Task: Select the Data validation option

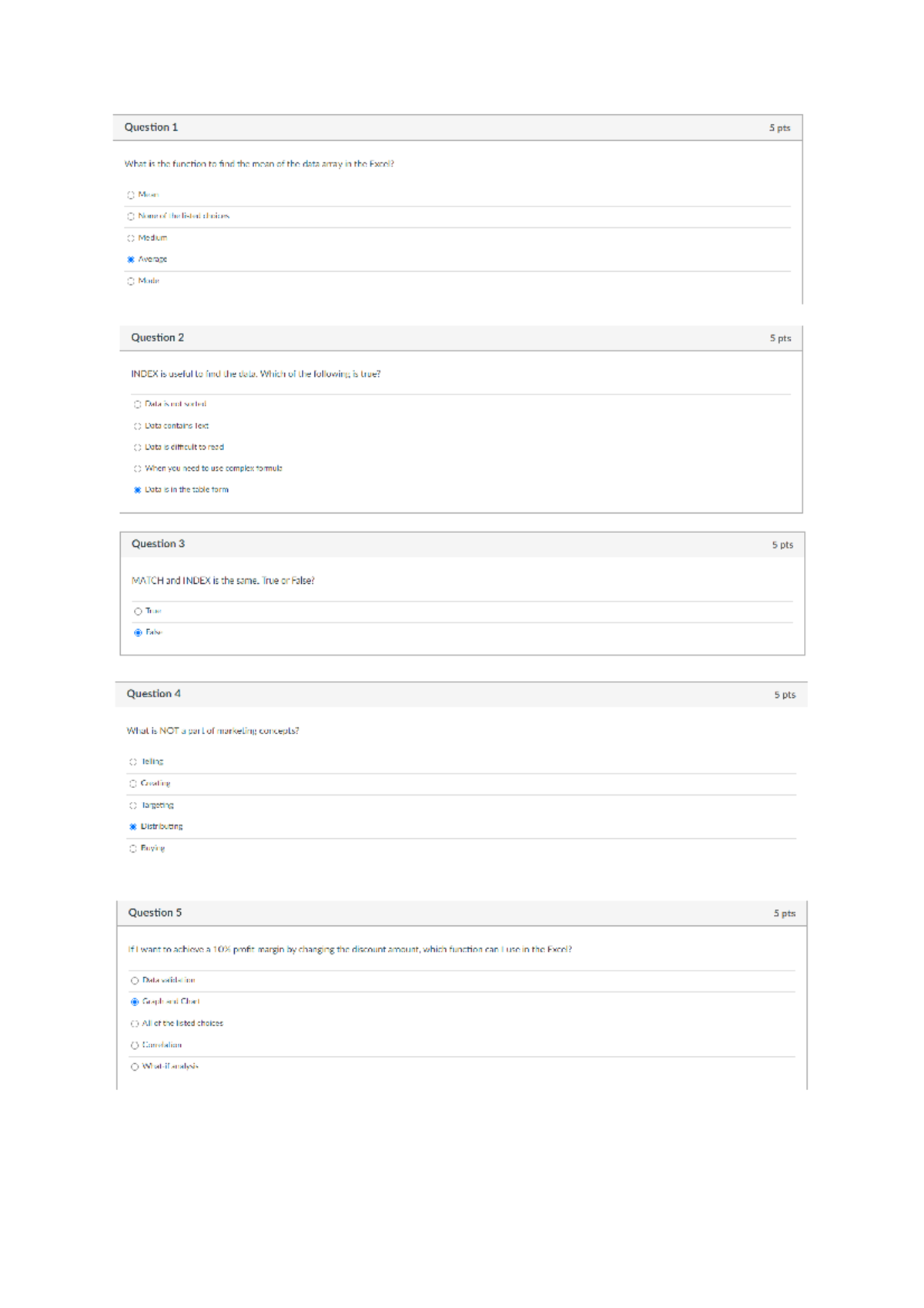Action: pyautogui.click(x=135, y=981)
